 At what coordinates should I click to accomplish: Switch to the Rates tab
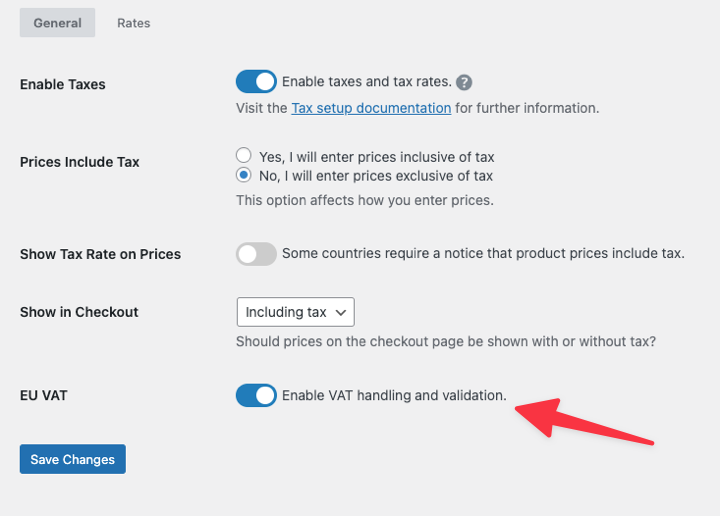(x=133, y=23)
